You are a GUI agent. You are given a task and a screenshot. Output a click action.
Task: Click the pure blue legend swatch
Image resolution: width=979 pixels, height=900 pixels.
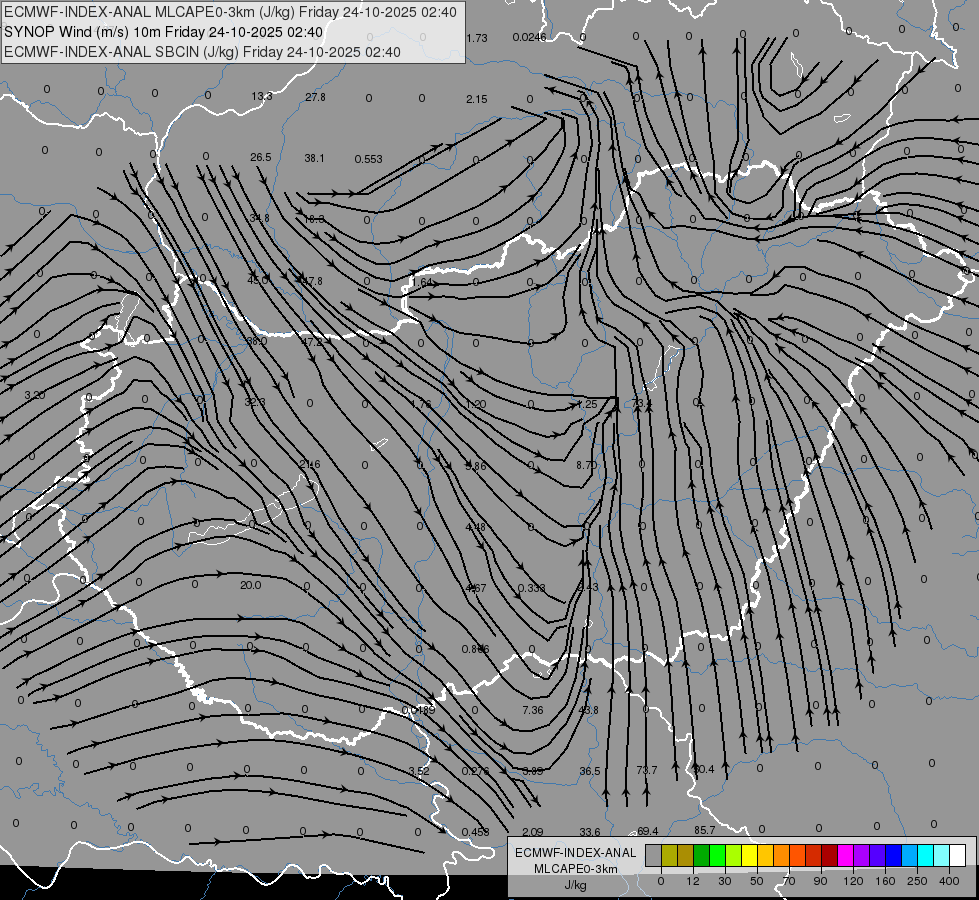tap(893, 855)
